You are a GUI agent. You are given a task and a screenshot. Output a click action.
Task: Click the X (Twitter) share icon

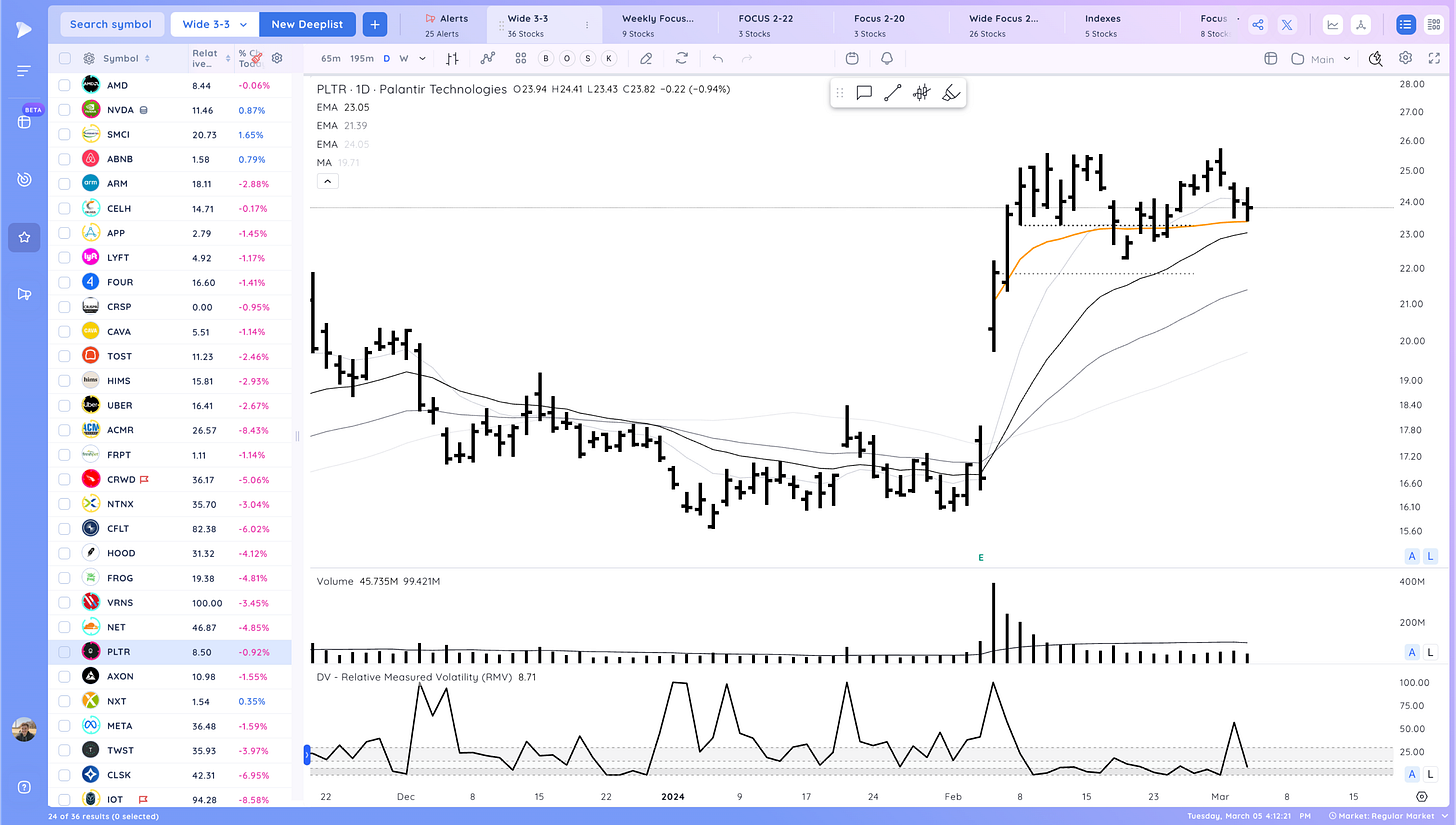(1287, 25)
